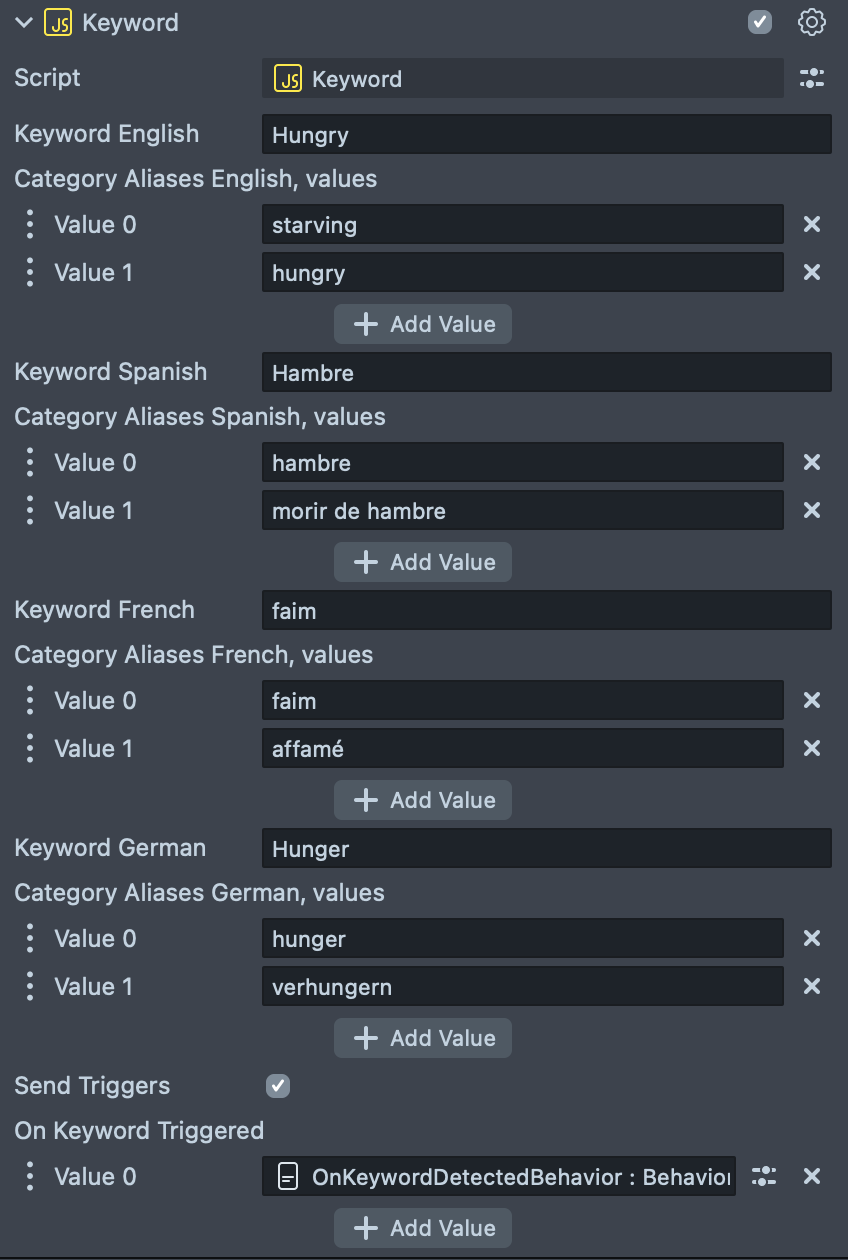
Task: Uncheck the Send Triggers checkbox
Action: point(278,1086)
